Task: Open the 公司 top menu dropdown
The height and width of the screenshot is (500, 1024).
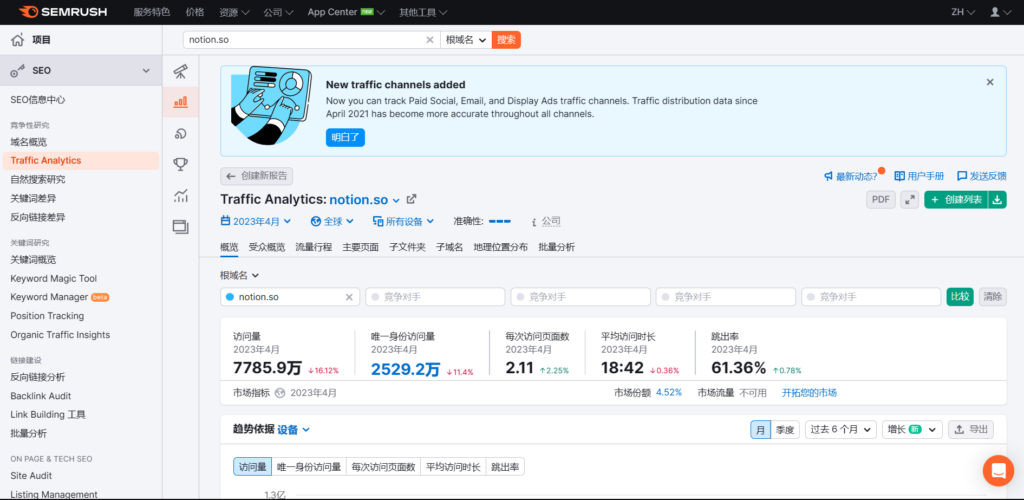Action: click(279, 12)
